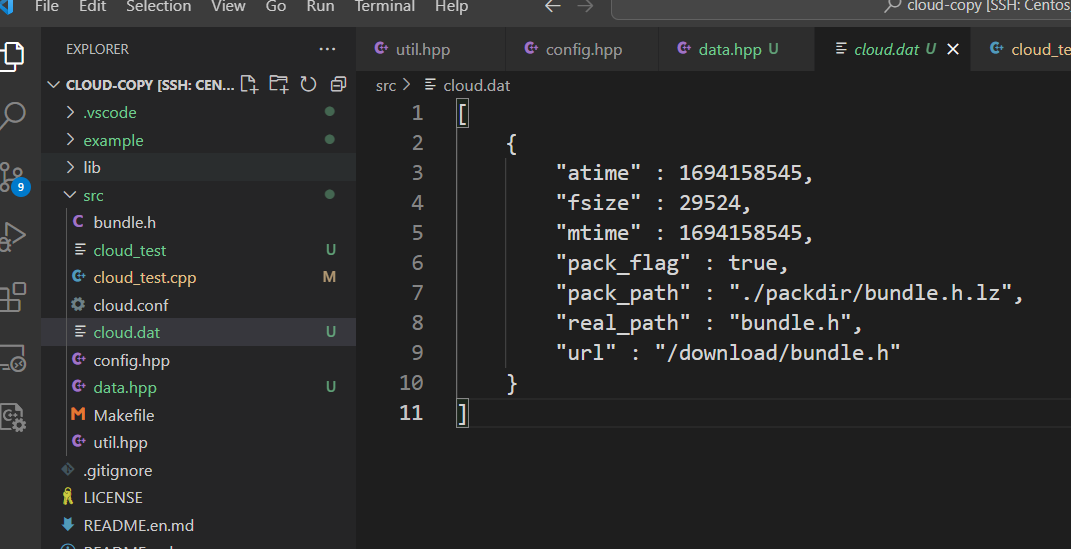1071x549 pixels.
Task: Open the Makefile in explorer
Action: 198,414
